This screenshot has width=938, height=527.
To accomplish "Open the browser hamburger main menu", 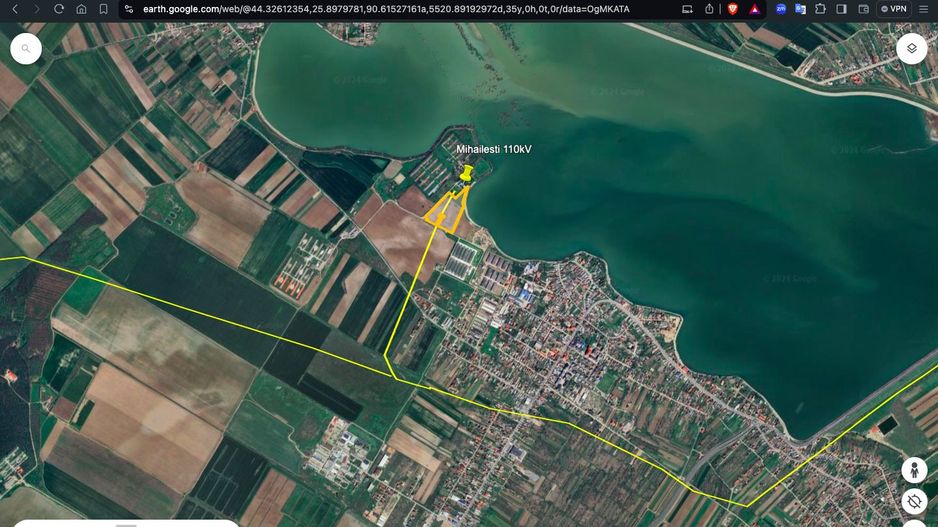I will pos(925,9).
